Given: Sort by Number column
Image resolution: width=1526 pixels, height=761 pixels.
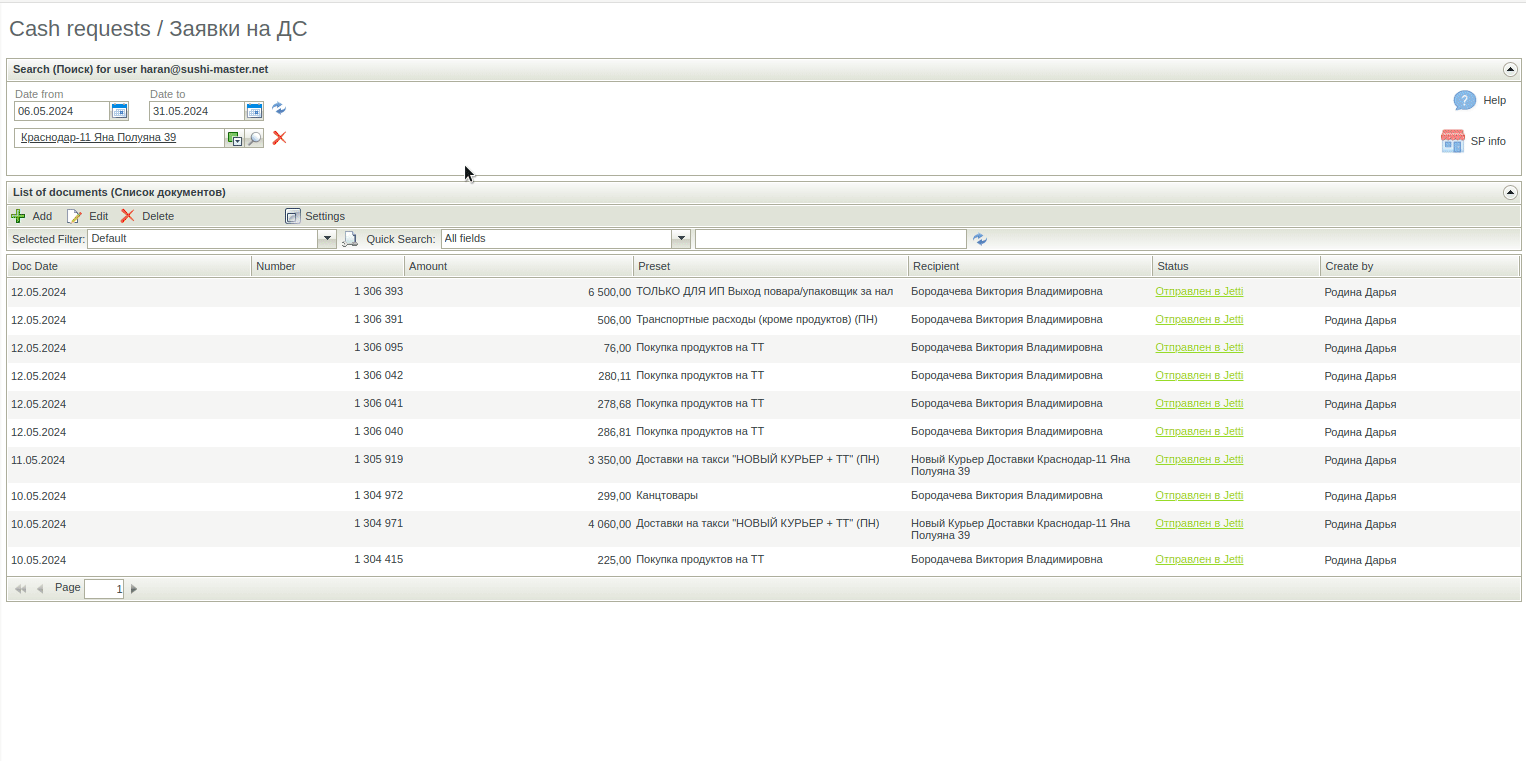Looking at the screenshot, I should pos(328,266).
